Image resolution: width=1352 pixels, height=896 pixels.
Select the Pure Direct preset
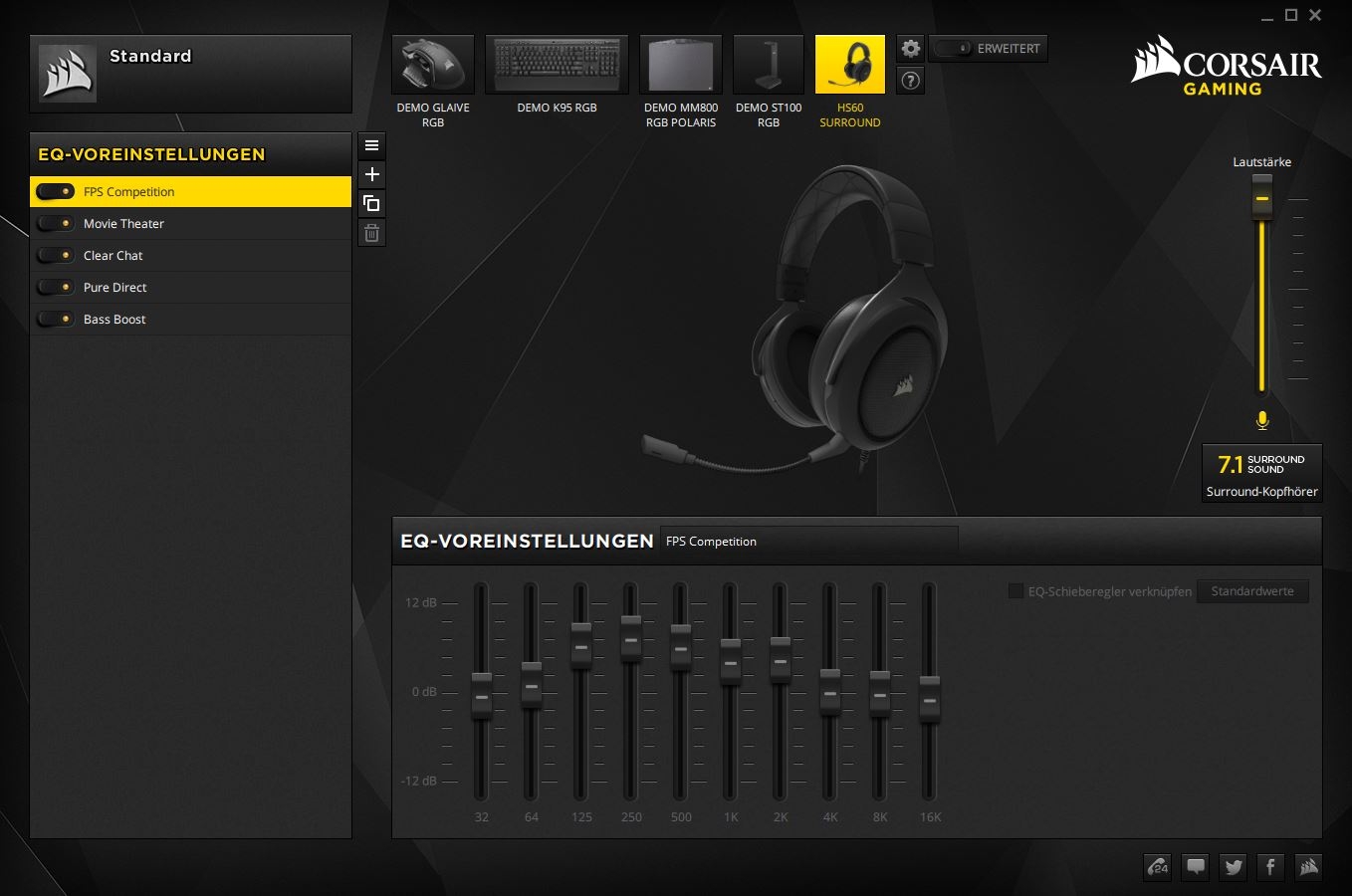point(191,288)
